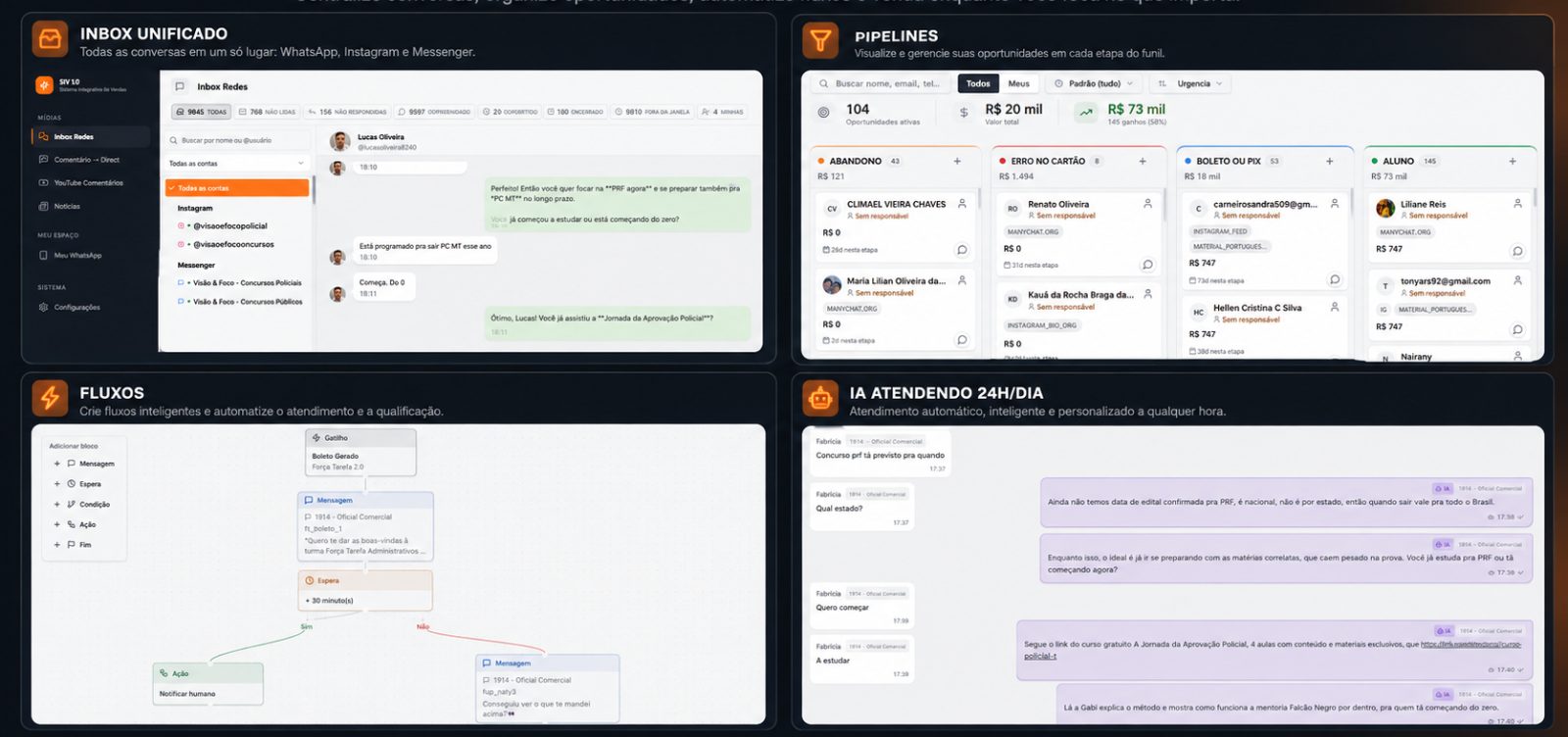Viewport: 1568px width, 737px height.
Task: Select 9845 TODAS filter tab
Action: pyautogui.click(x=201, y=112)
